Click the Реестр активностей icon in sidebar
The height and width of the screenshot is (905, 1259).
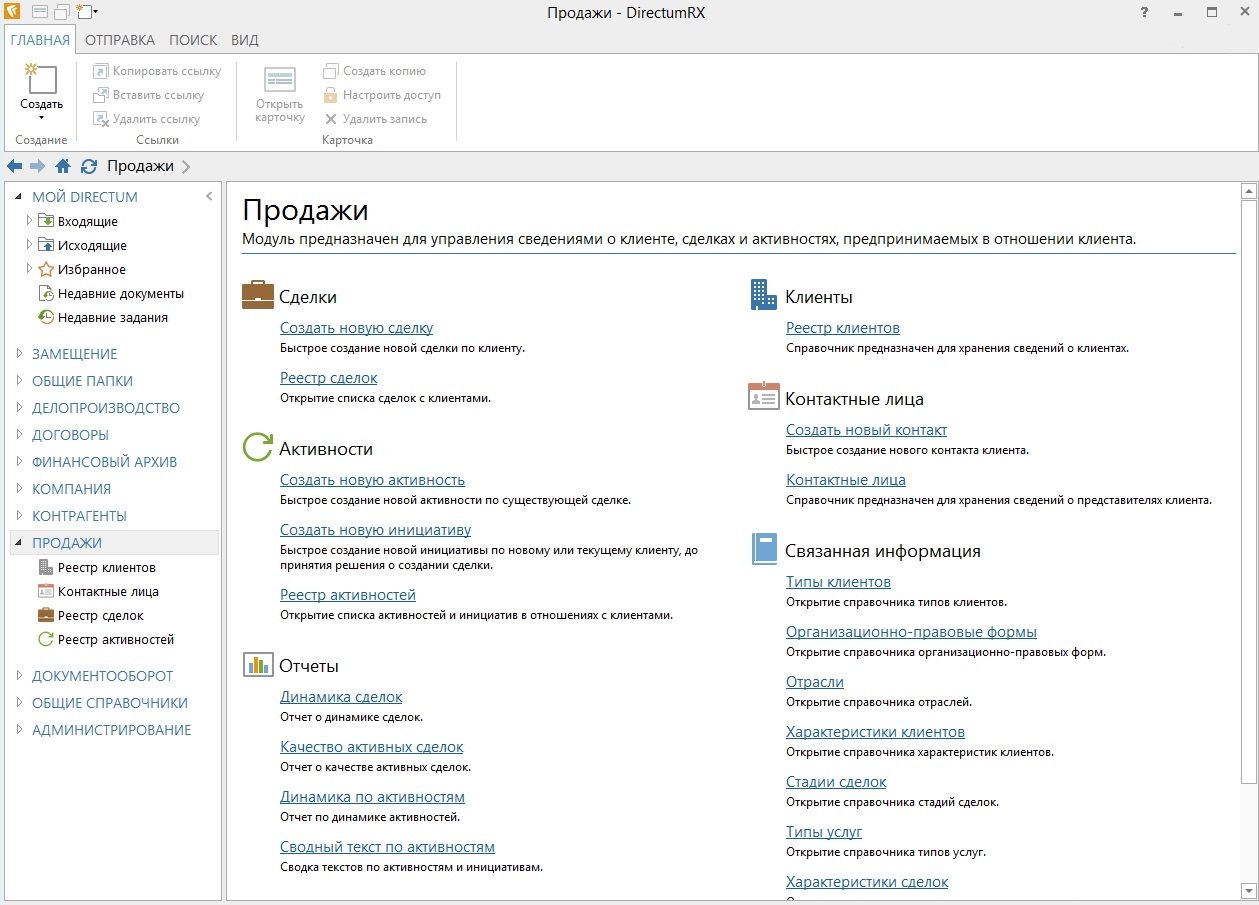coord(46,639)
